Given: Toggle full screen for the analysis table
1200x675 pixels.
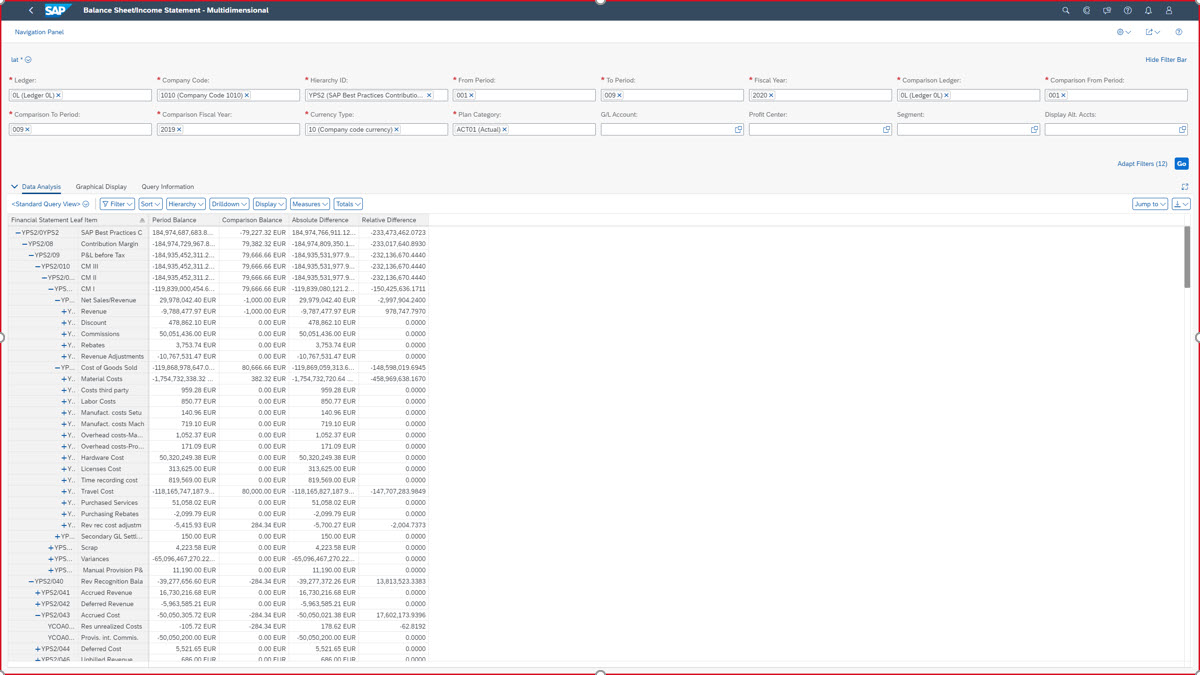Looking at the screenshot, I should (1185, 187).
